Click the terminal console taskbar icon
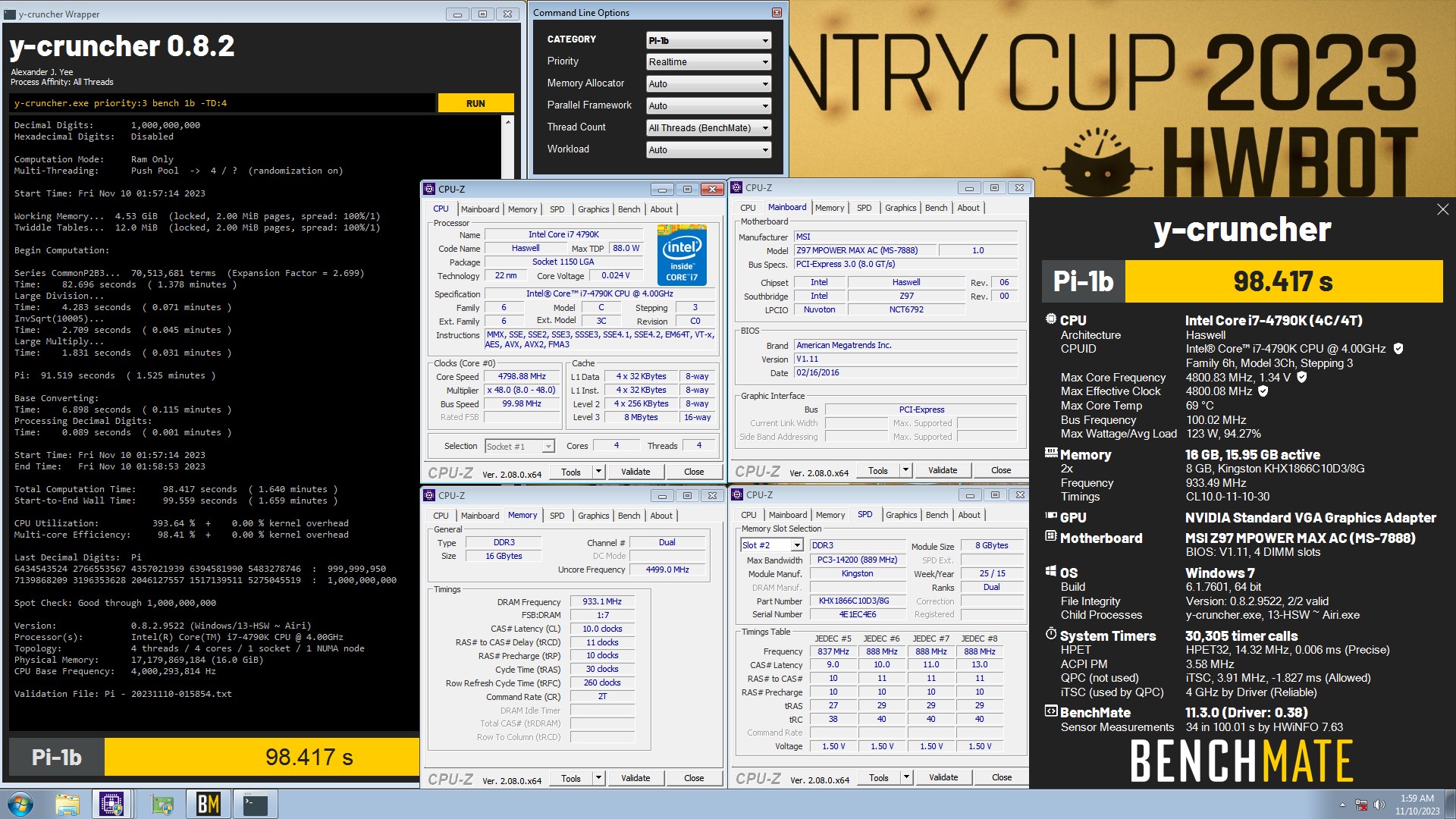Screen dimensions: 1456x819 255,804
